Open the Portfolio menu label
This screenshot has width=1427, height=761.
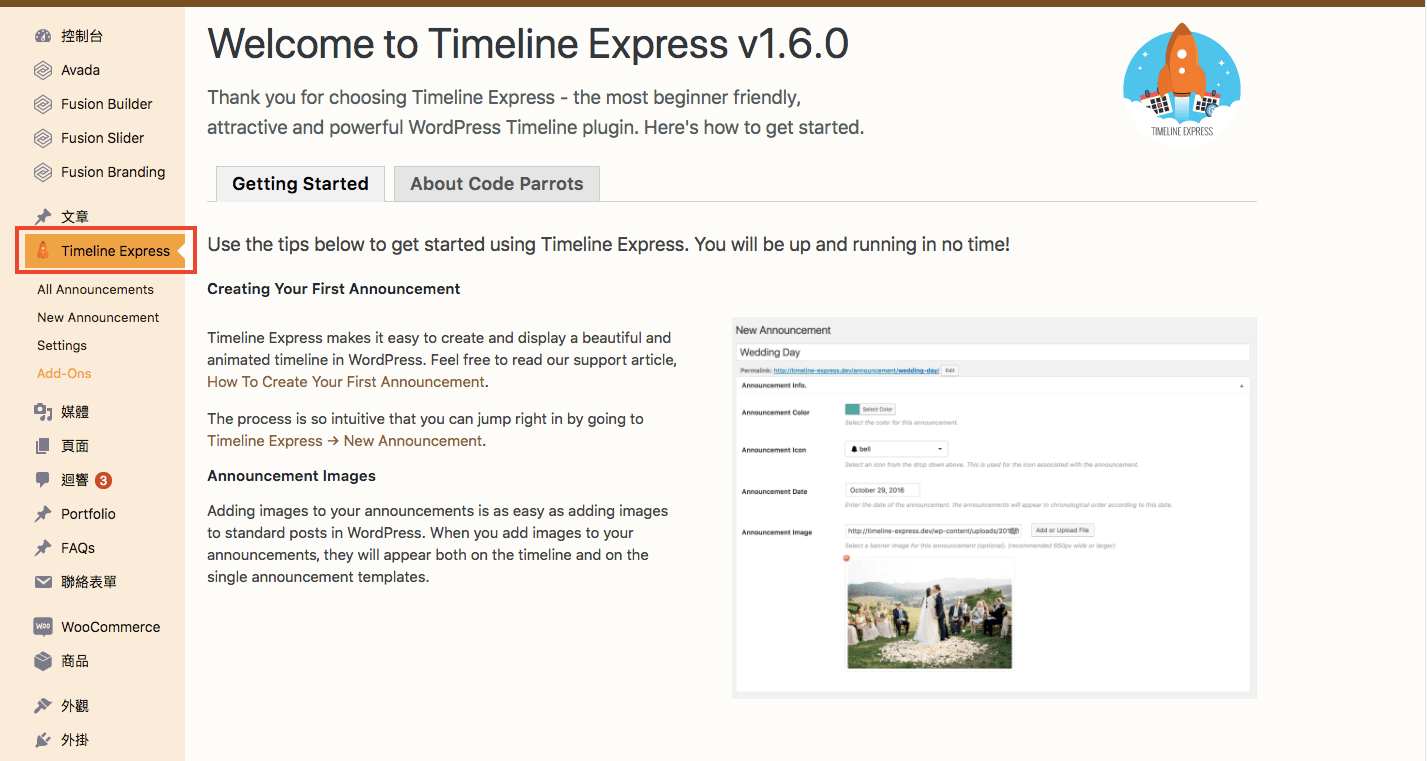(88, 514)
